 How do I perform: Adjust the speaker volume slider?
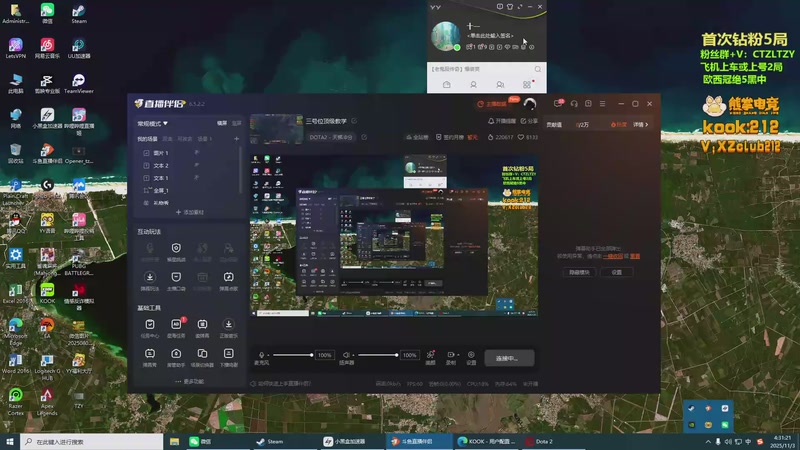(x=378, y=355)
